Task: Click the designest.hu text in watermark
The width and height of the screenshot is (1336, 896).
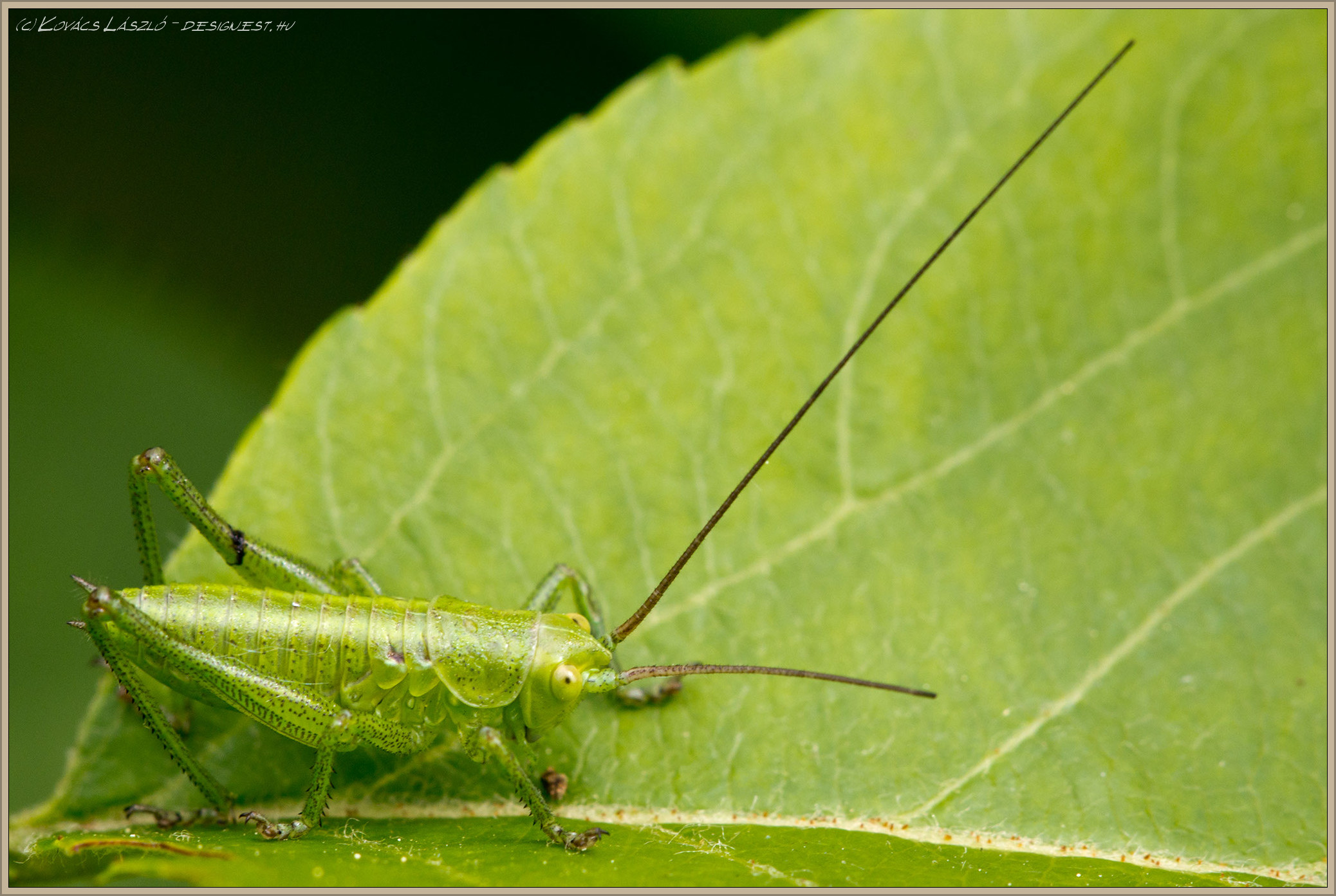Action: (238, 26)
